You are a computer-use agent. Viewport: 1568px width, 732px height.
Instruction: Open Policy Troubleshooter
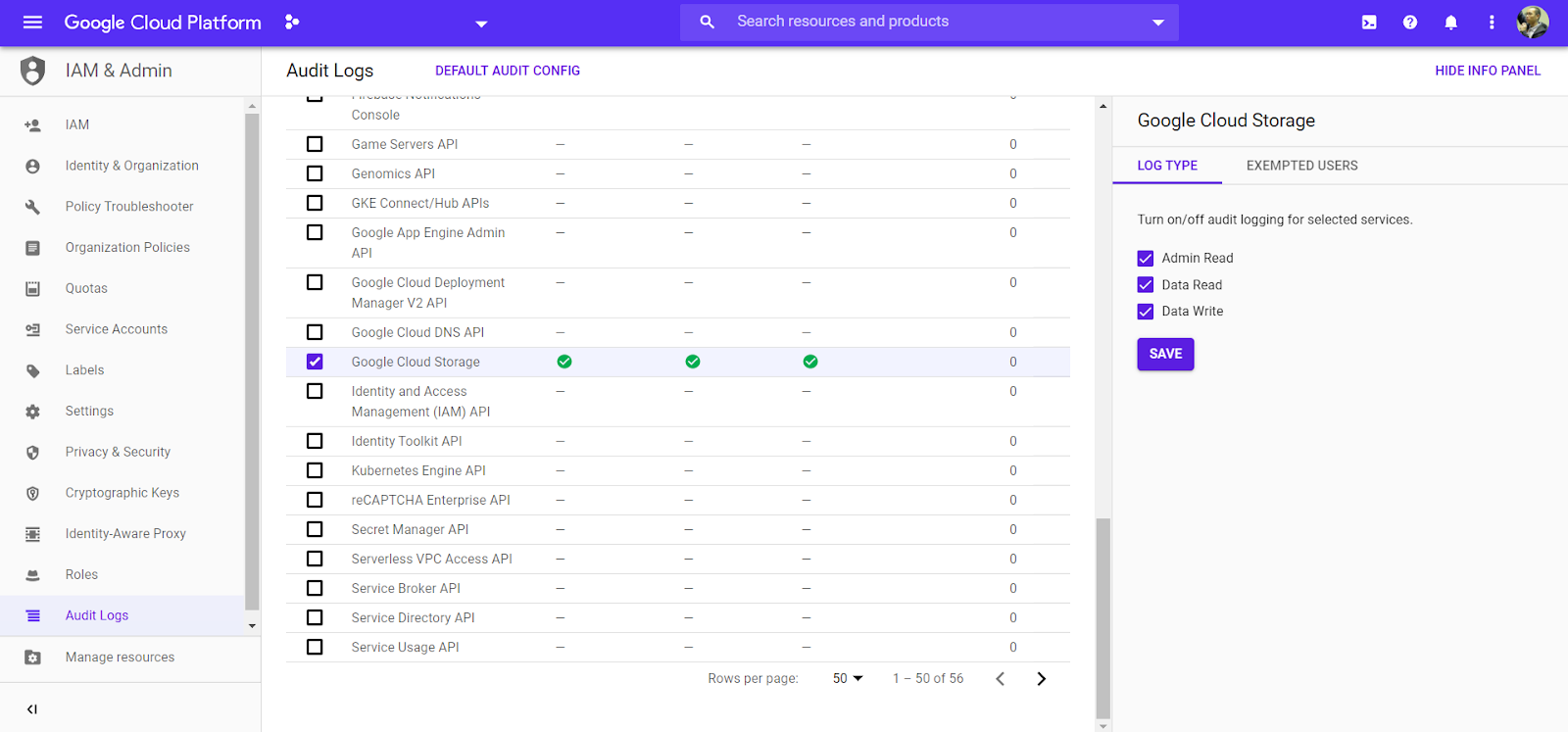pyautogui.click(x=129, y=207)
